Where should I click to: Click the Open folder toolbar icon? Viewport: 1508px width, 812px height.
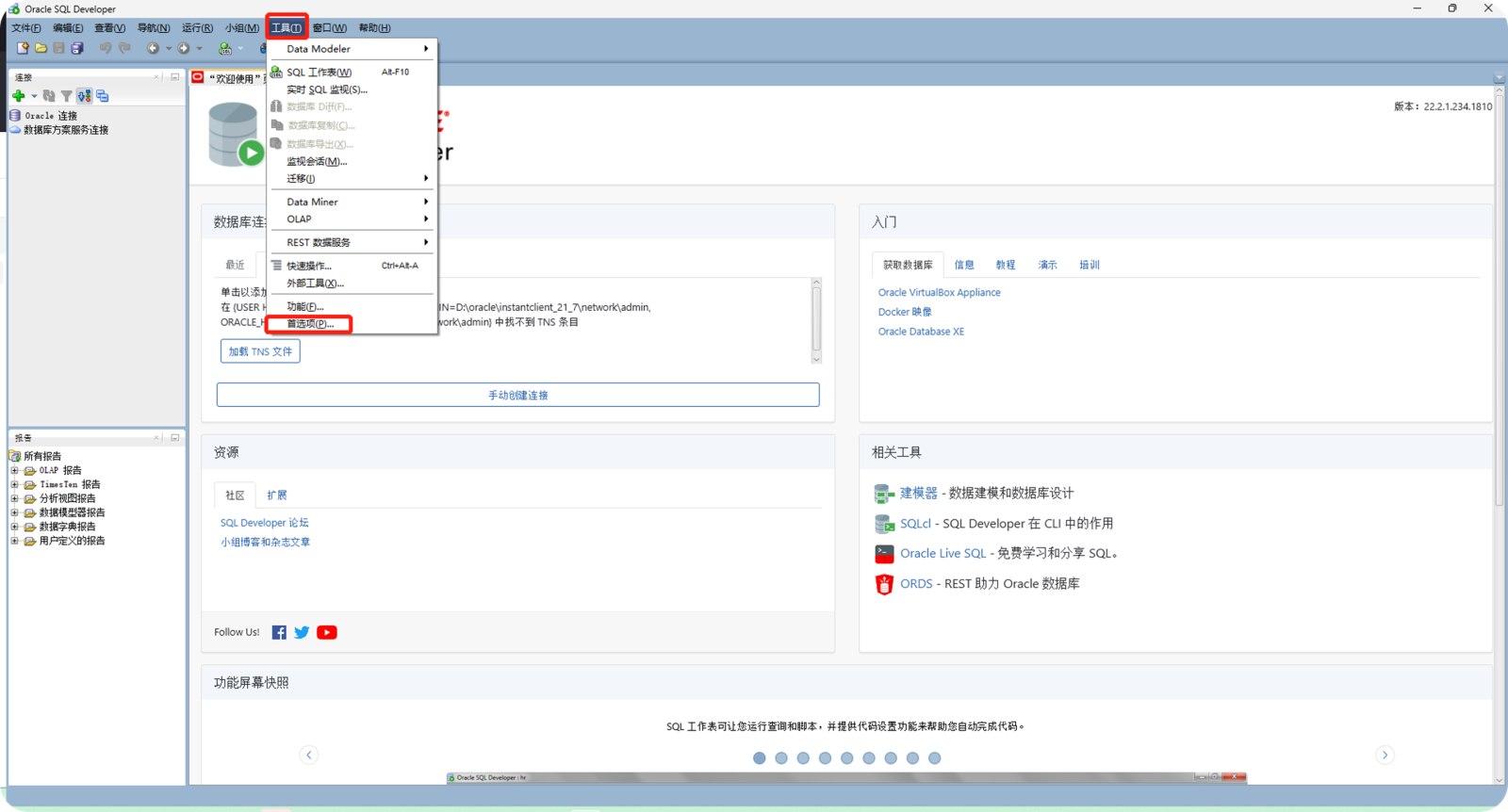pyautogui.click(x=41, y=48)
